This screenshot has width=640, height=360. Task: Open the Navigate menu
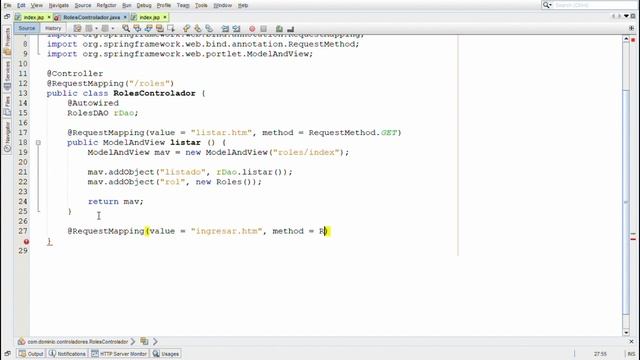pos(59,5)
